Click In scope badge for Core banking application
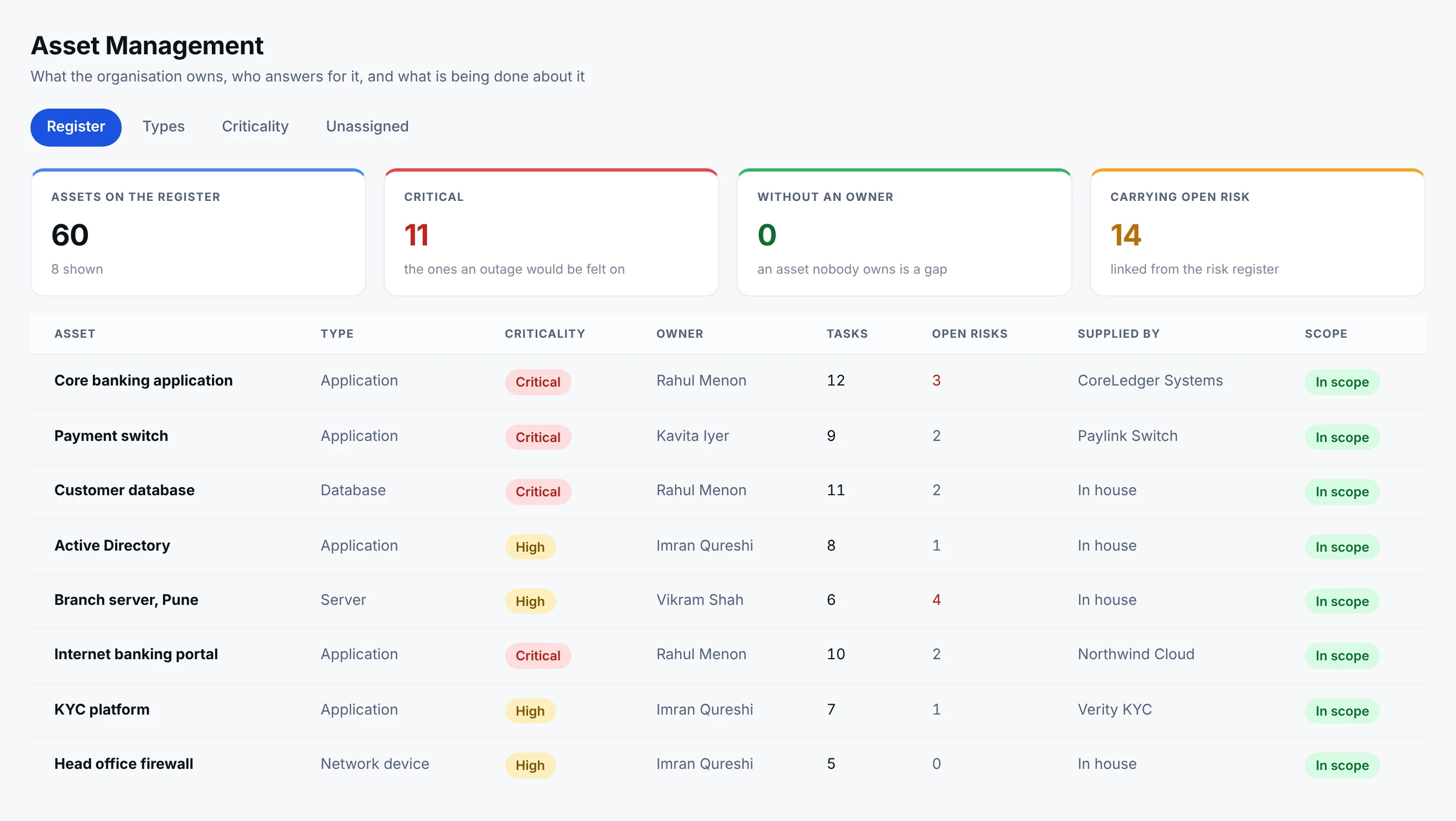Screen dimensions: 1456x821 [1342, 382]
